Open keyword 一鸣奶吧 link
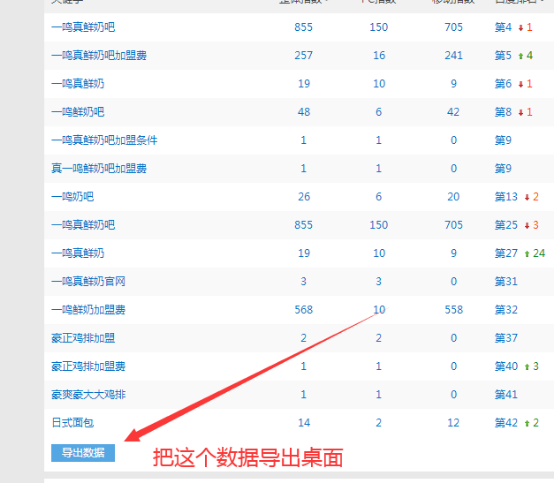This screenshot has width=554, height=483. click(72, 197)
